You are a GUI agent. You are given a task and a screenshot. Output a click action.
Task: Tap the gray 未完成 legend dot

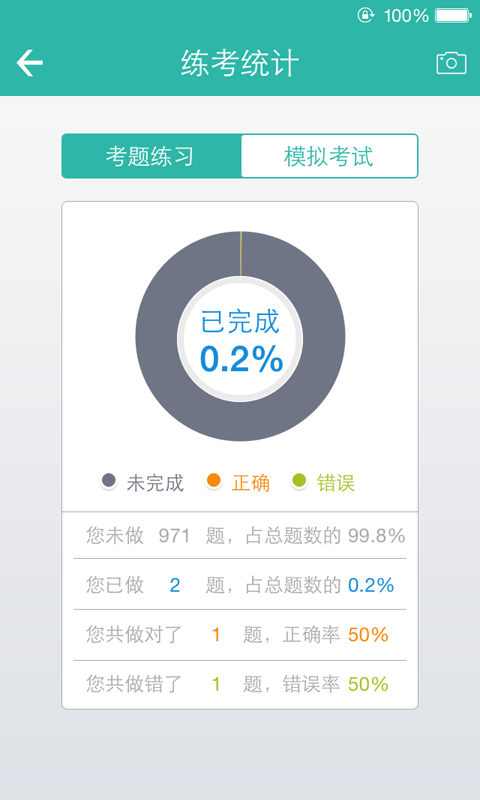click(x=109, y=481)
